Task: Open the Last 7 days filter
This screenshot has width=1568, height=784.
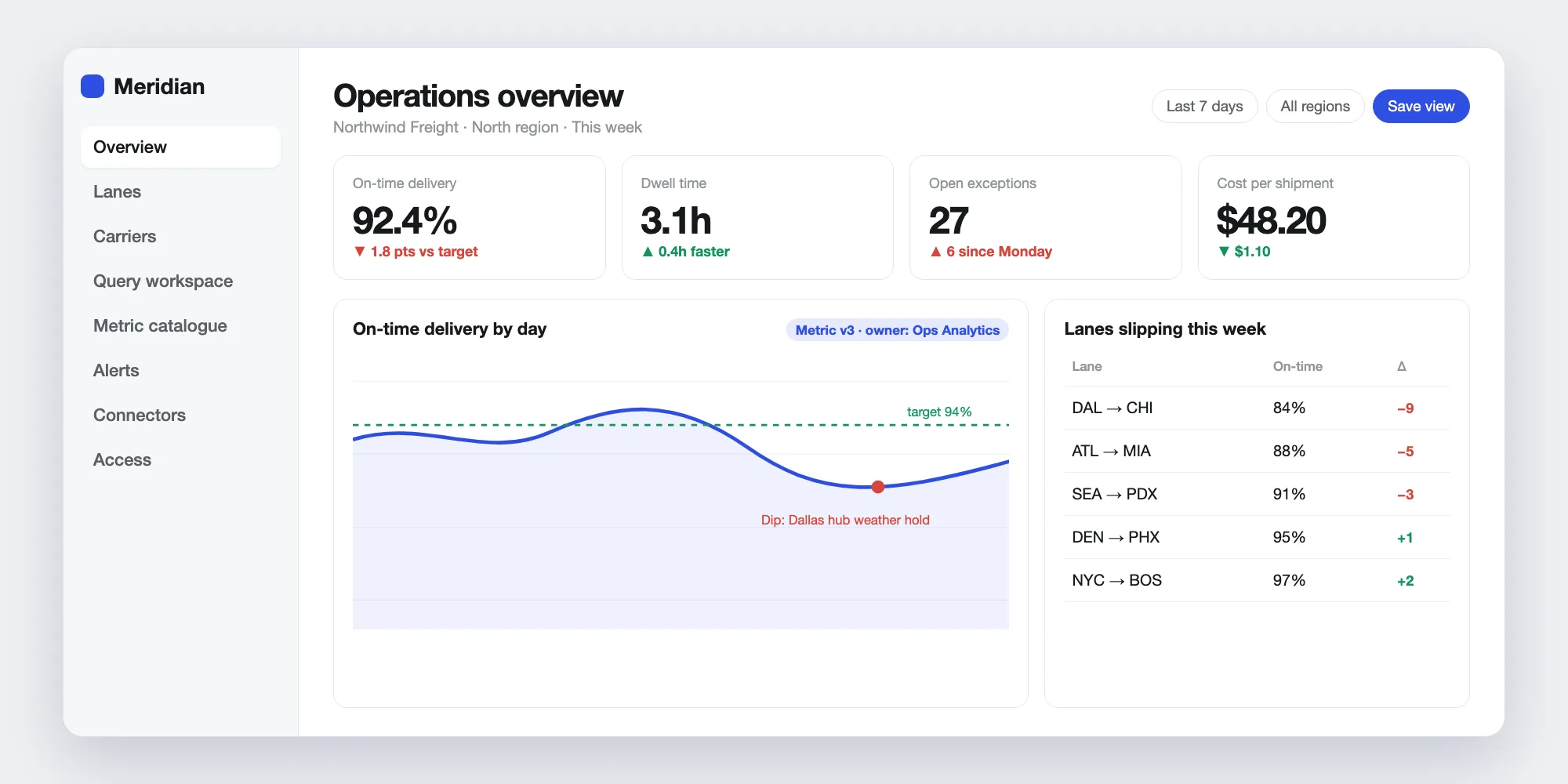Action: (1204, 106)
